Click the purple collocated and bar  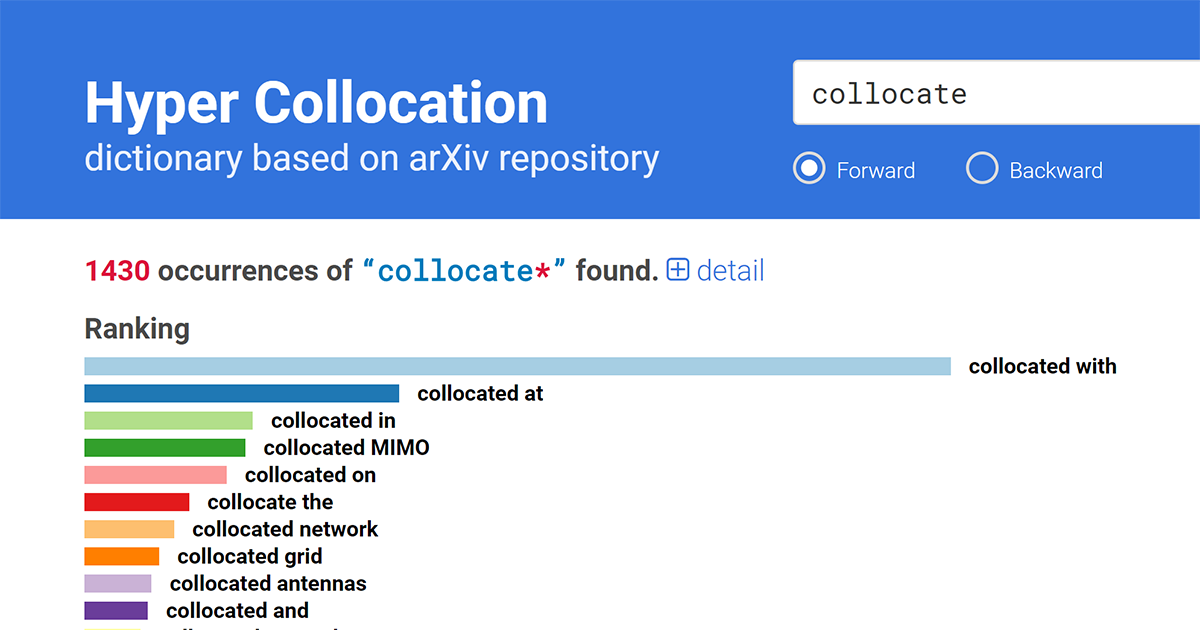click(116, 609)
